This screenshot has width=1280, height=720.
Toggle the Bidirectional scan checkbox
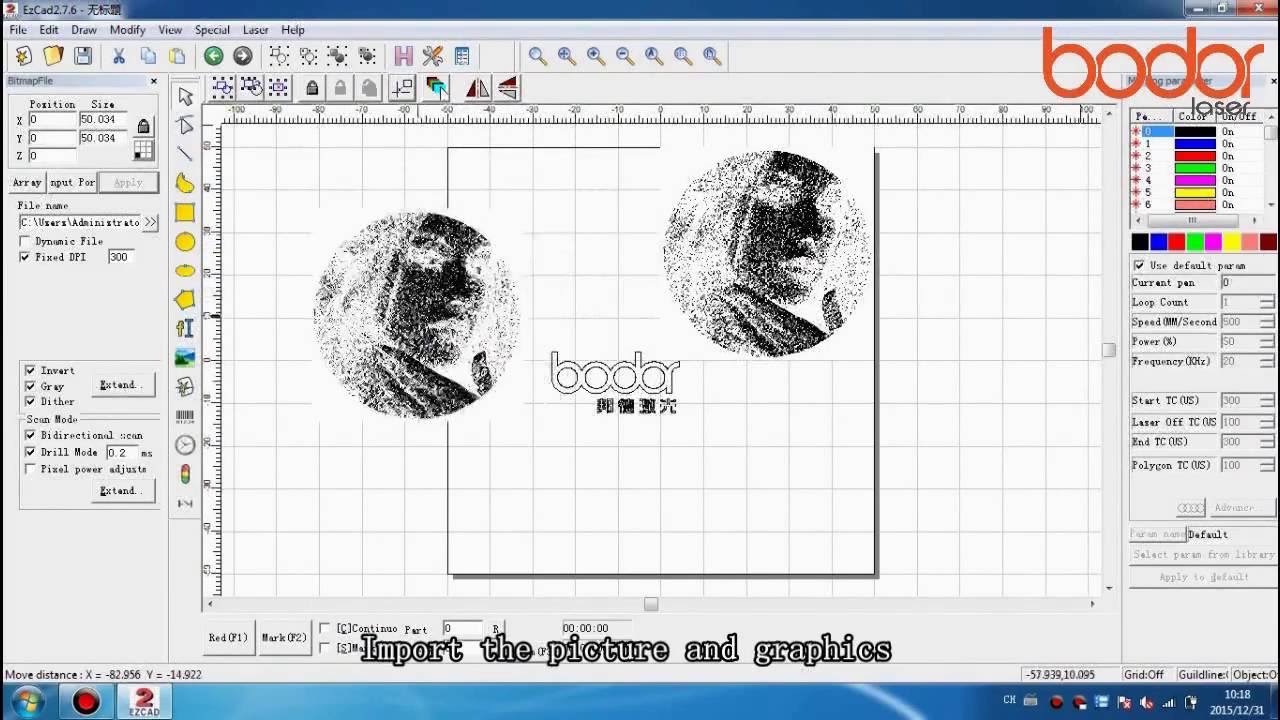pyautogui.click(x=30, y=435)
